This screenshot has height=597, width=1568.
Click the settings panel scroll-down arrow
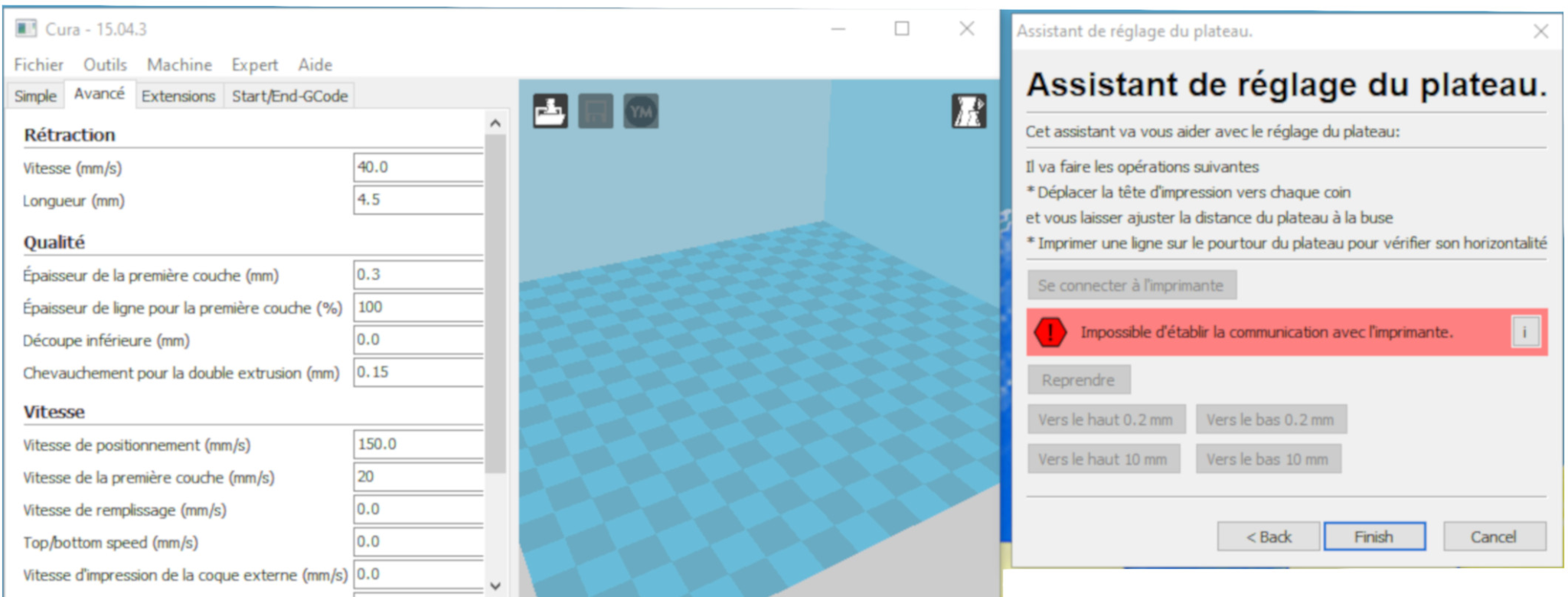point(495,586)
